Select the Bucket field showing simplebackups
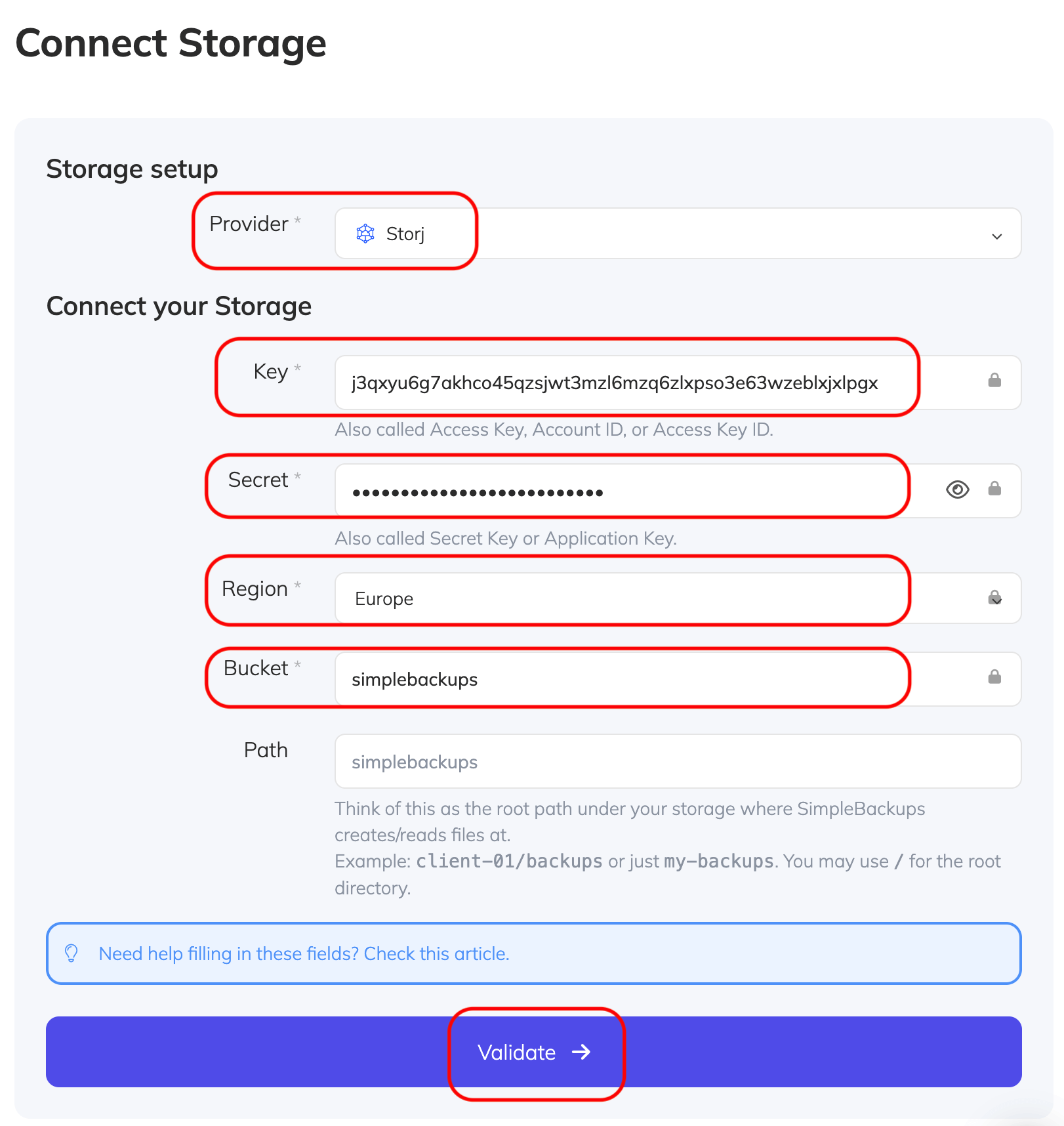 619,678
